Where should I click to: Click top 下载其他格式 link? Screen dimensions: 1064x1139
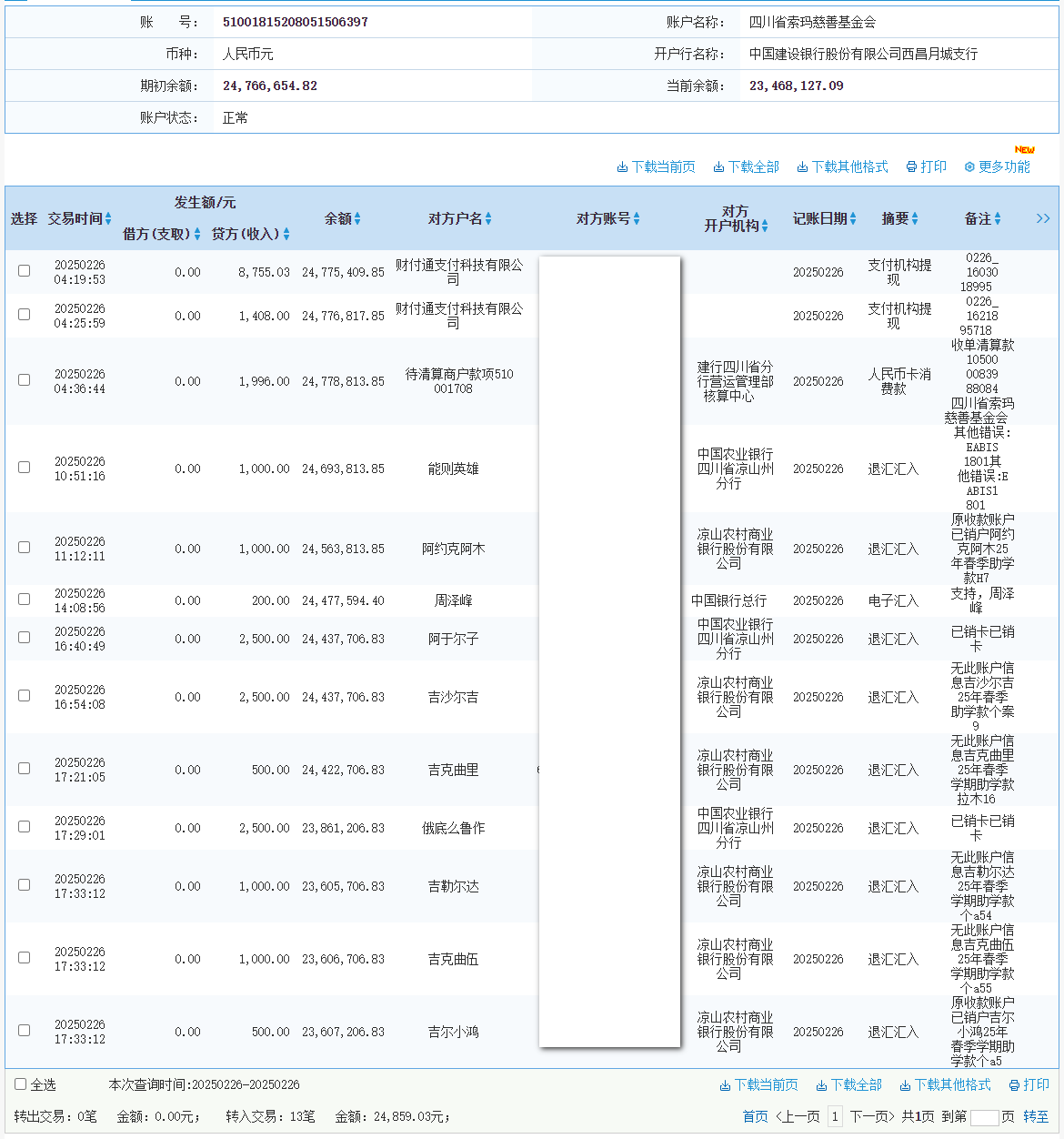click(842, 166)
